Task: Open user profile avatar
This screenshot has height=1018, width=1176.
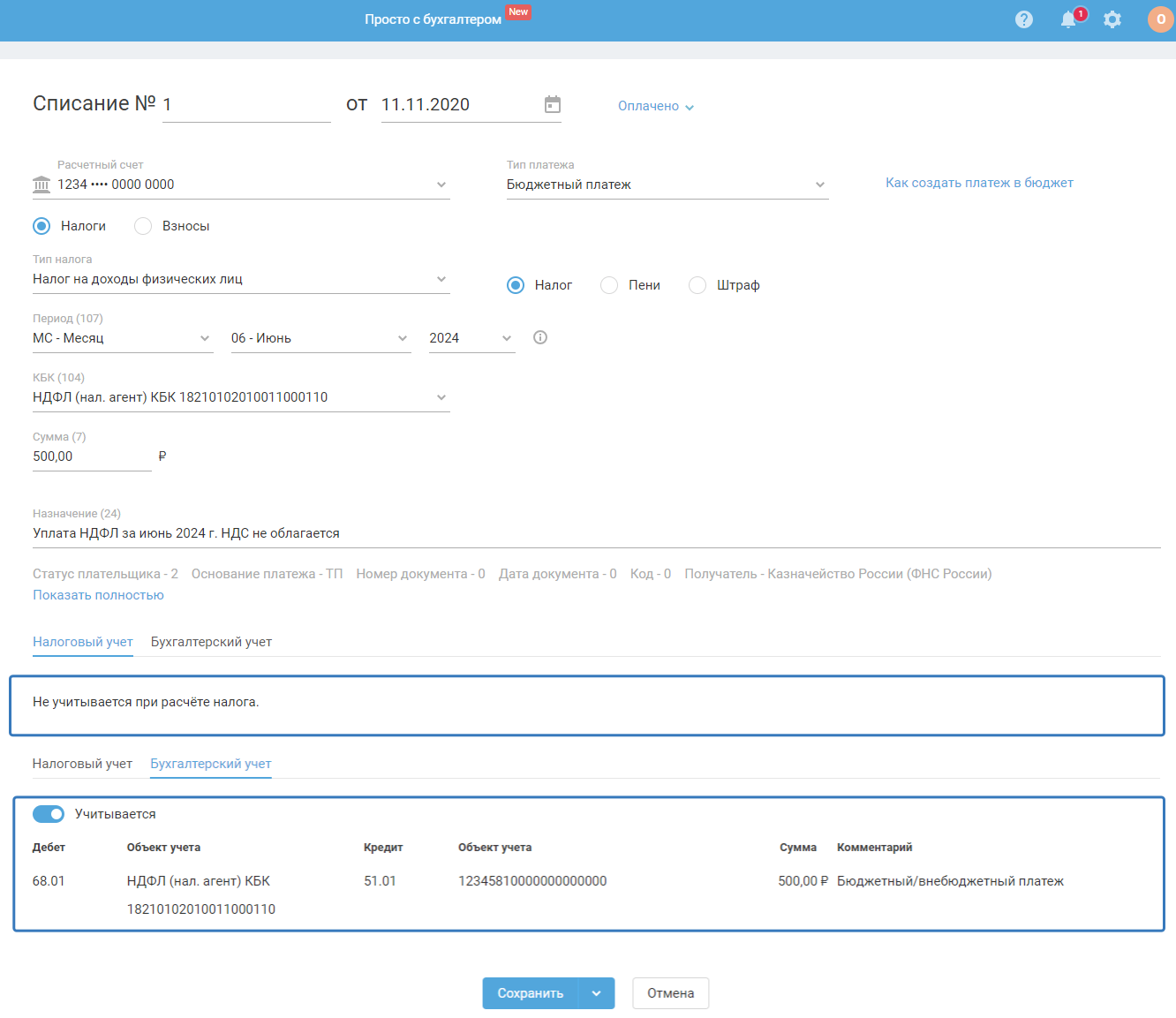Action: point(1160,19)
